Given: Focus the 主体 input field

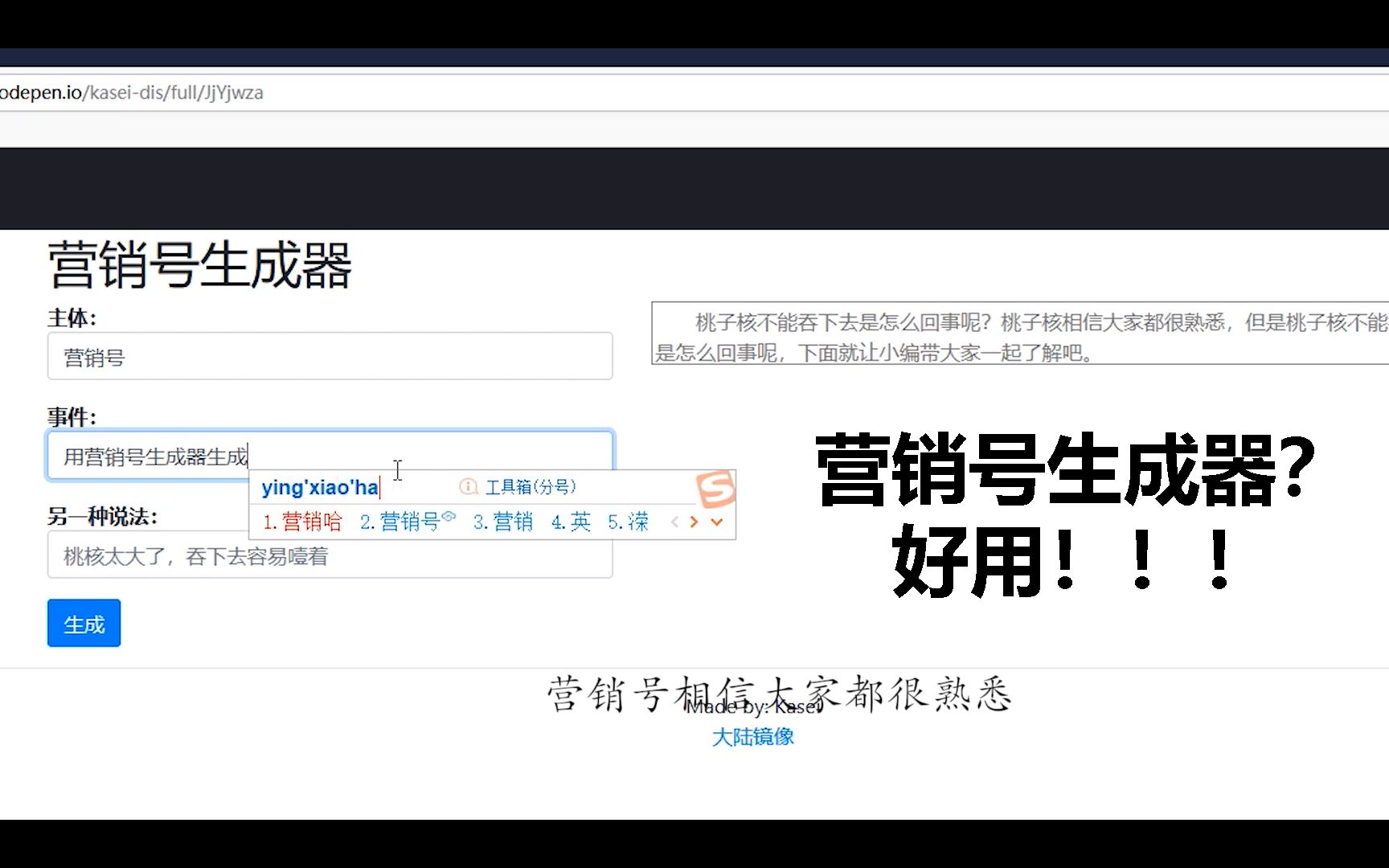Looking at the screenshot, I should coord(330,356).
